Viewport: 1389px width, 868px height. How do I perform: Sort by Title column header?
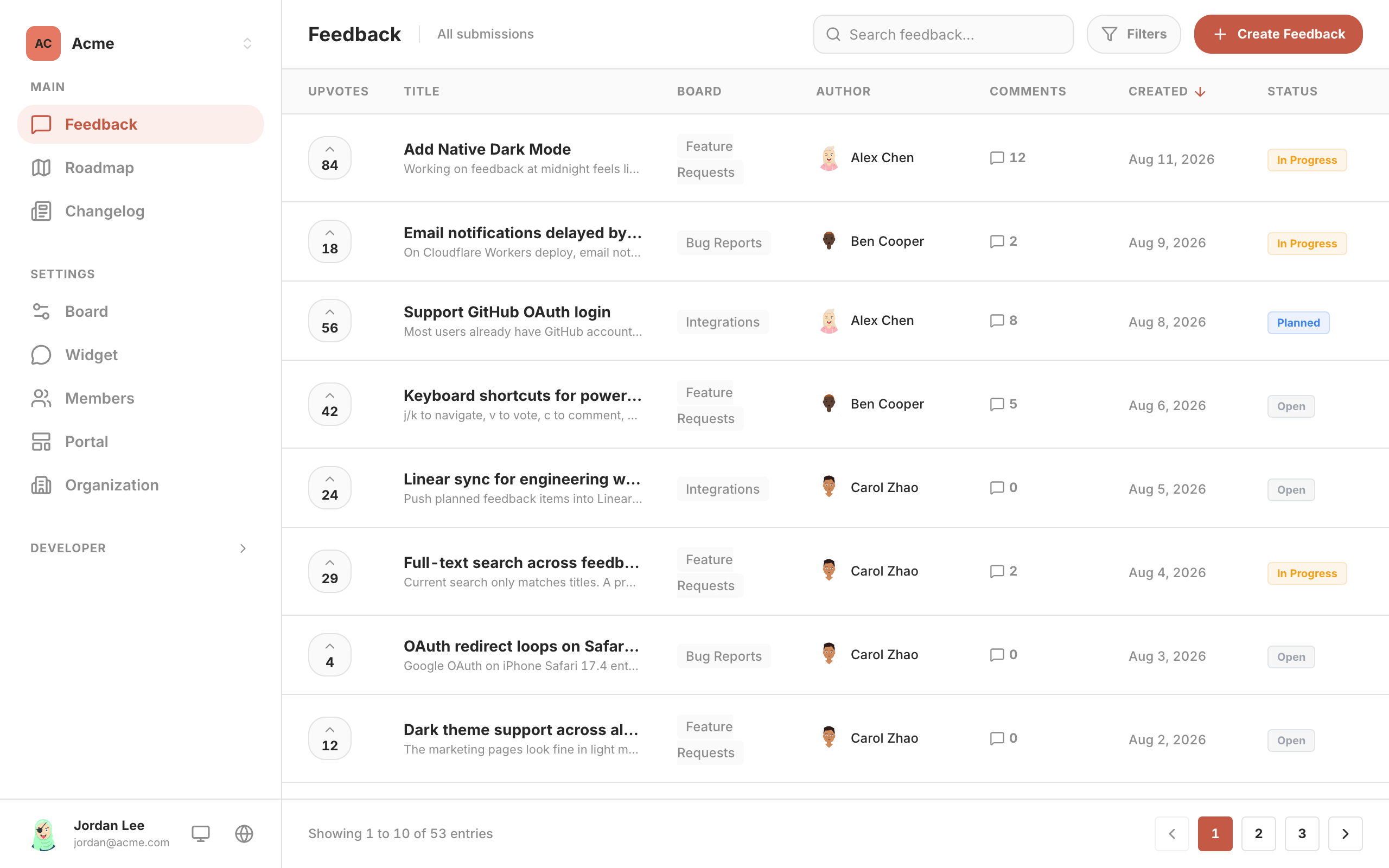pyautogui.click(x=421, y=91)
